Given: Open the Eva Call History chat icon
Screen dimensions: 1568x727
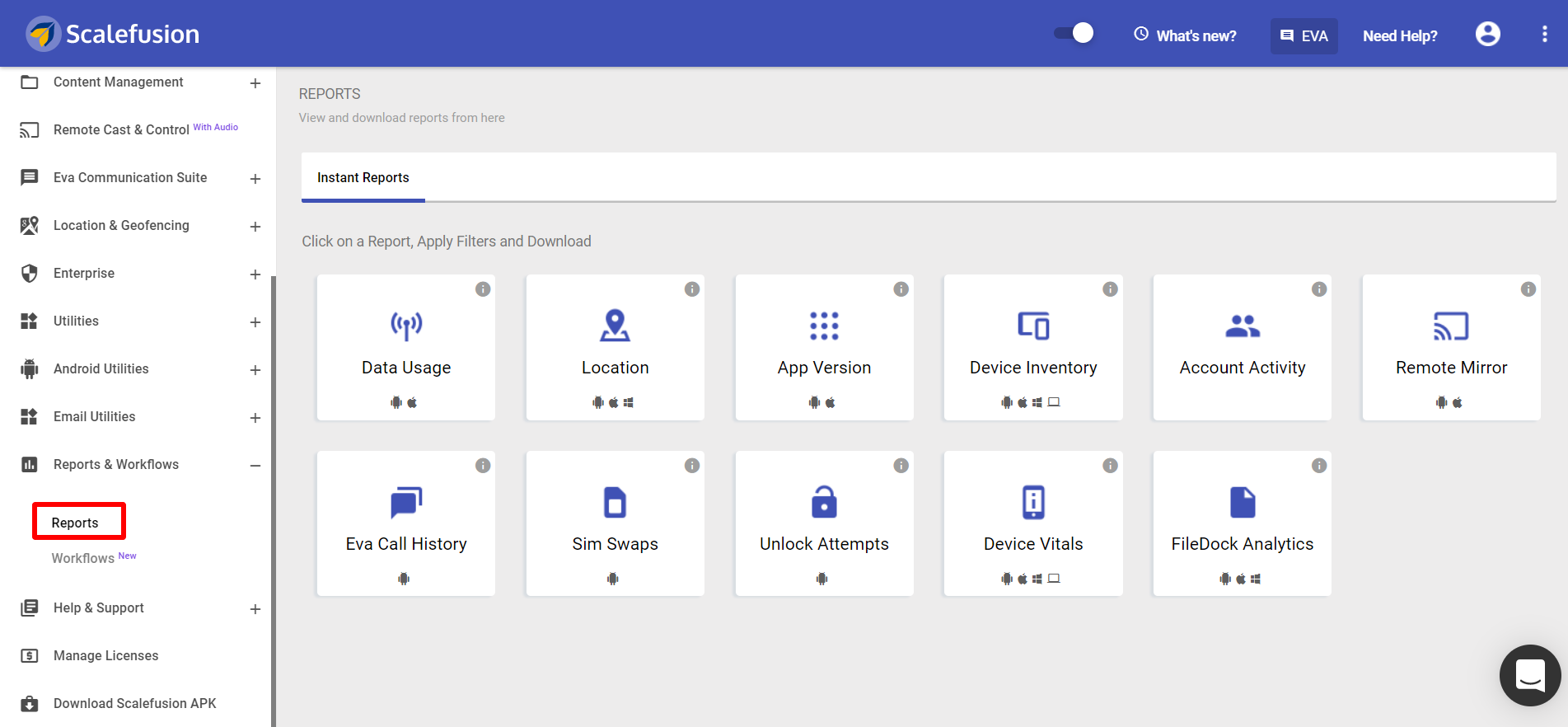Looking at the screenshot, I should [x=406, y=502].
